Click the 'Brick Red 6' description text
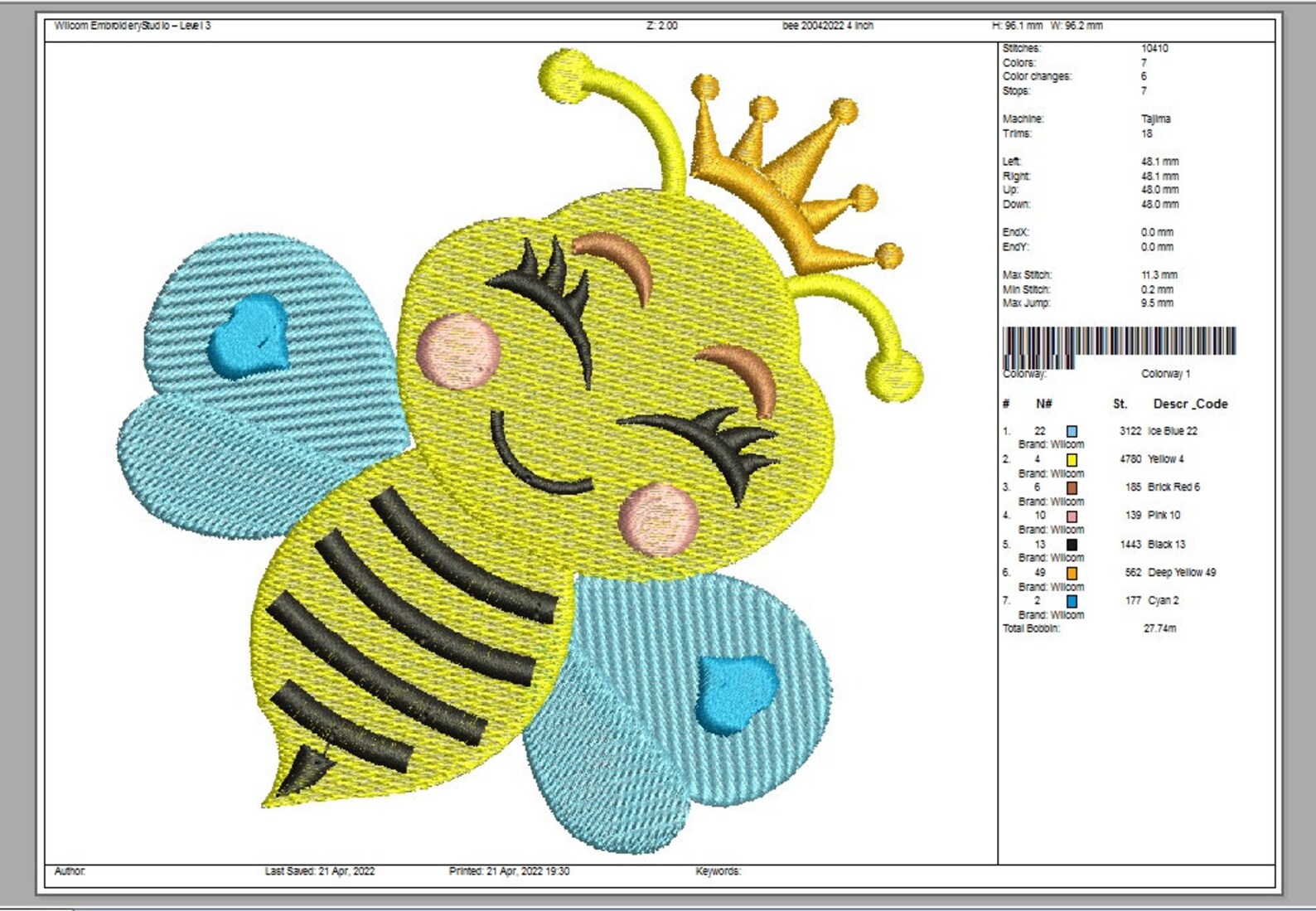This screenshot has height=911, width=1316. (x=1173, y=487)
